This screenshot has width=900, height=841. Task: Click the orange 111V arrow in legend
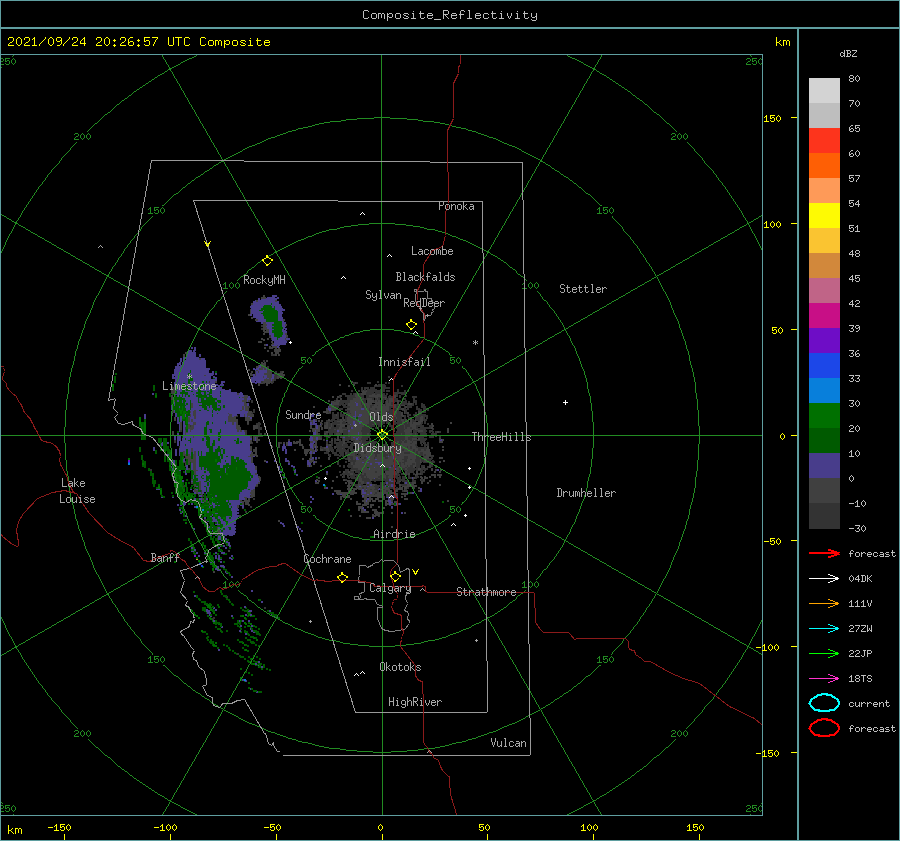pos(824,603)
